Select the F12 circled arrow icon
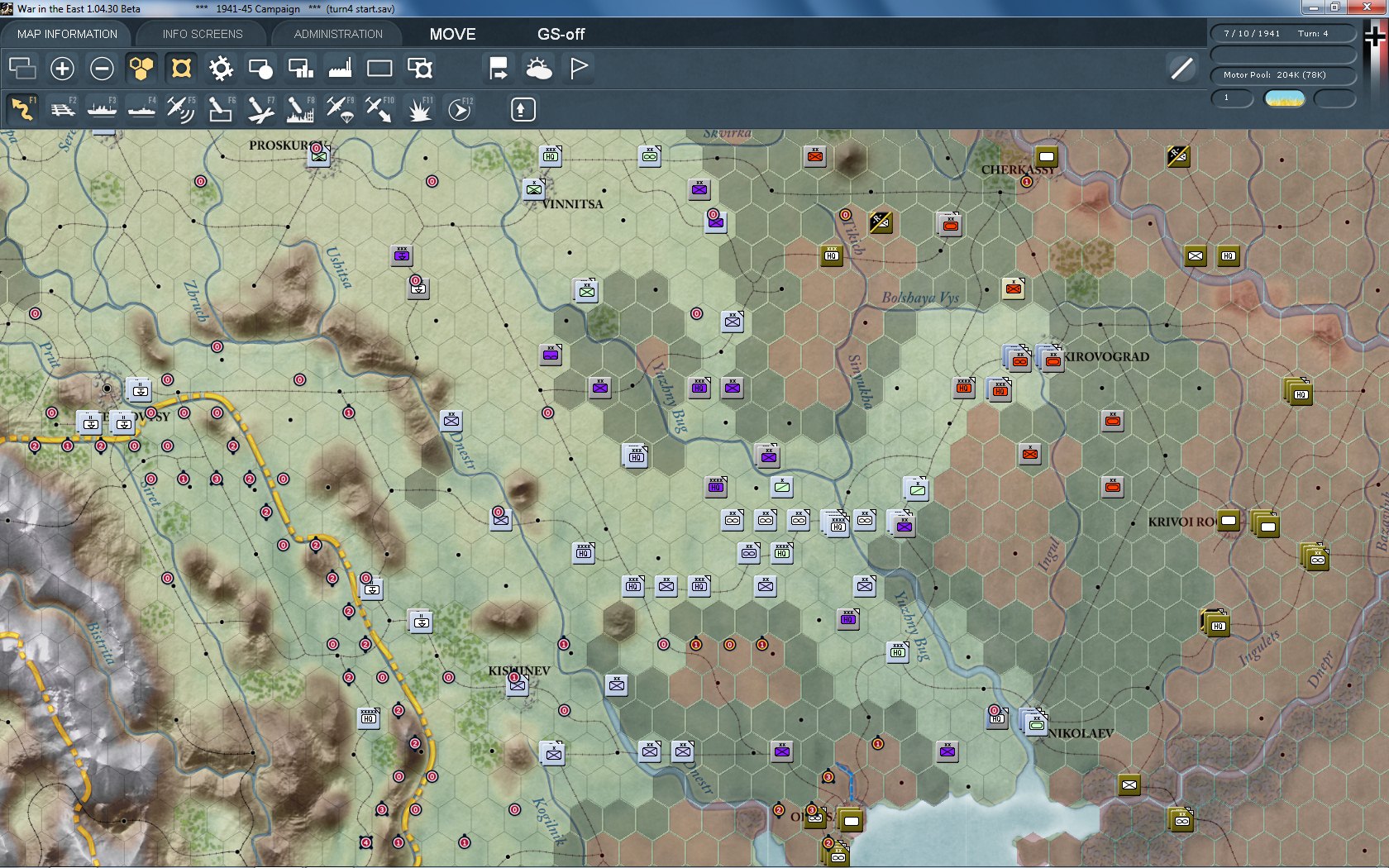1389x868 pixels. [460, 109]
